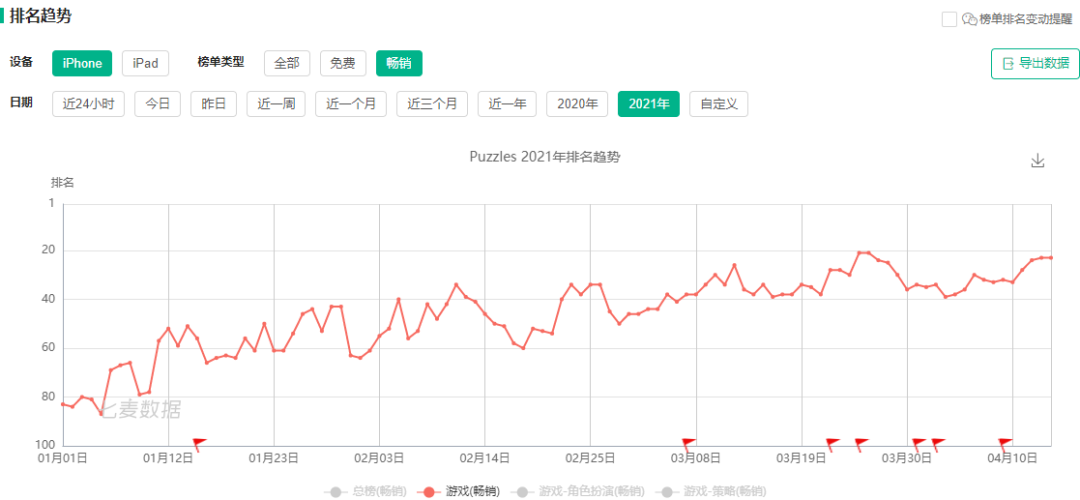The width and height of the screenshot is (1080, 500).
Task: Switch device to iPad
Action: tap(145, 63)
